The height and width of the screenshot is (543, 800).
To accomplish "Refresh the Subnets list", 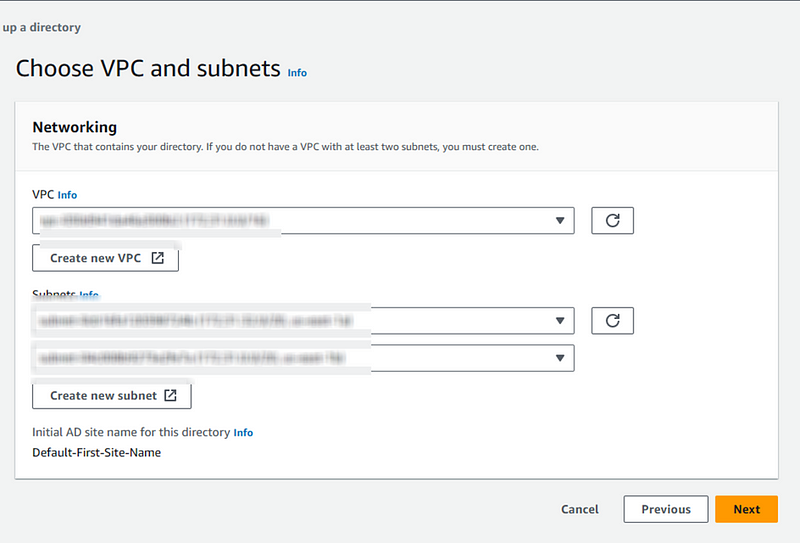I will click(612, 320).
